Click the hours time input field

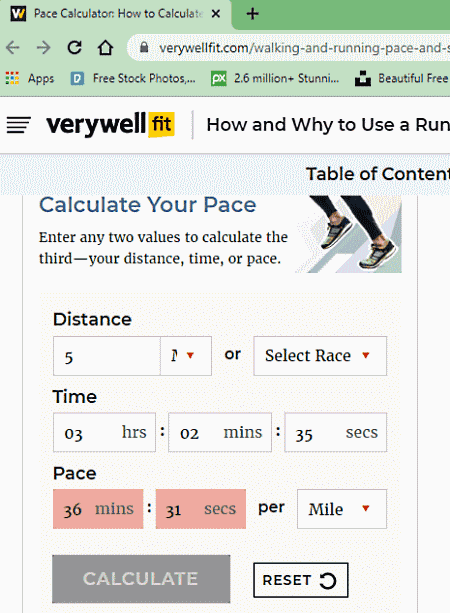[x=104, y=432]
